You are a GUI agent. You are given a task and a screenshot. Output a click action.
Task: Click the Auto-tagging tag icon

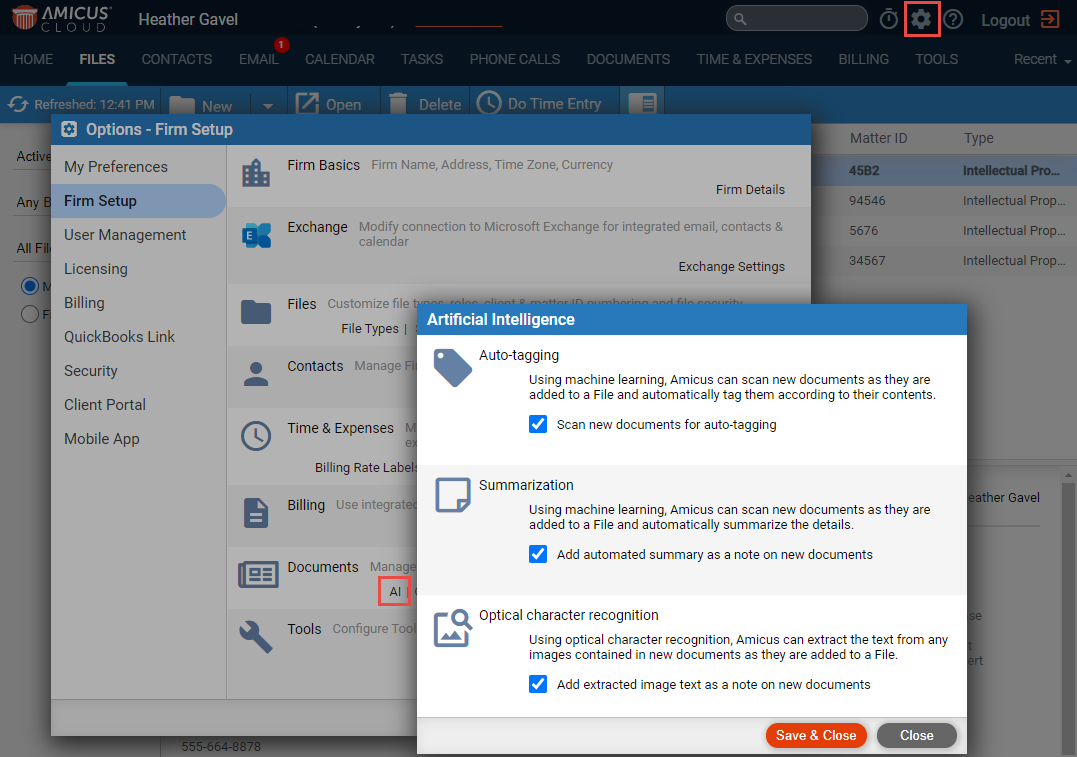click(x=453, y=368)
